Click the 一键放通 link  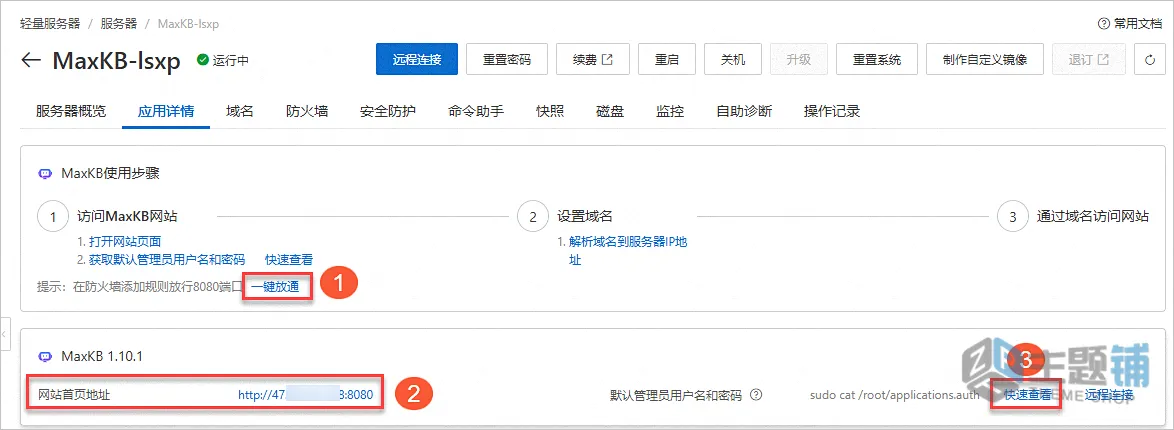pyautogui.click(x=275, y=286)
